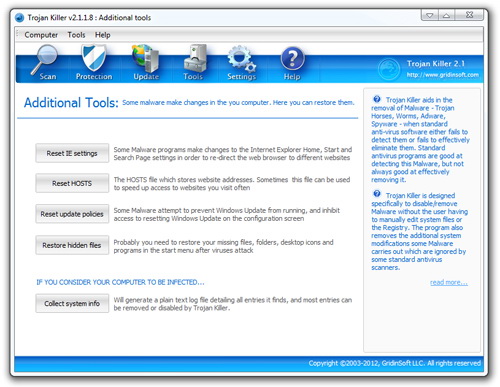The image size is (500, 387).
Task: Open the Computer menu
Action: click(41, 35)
